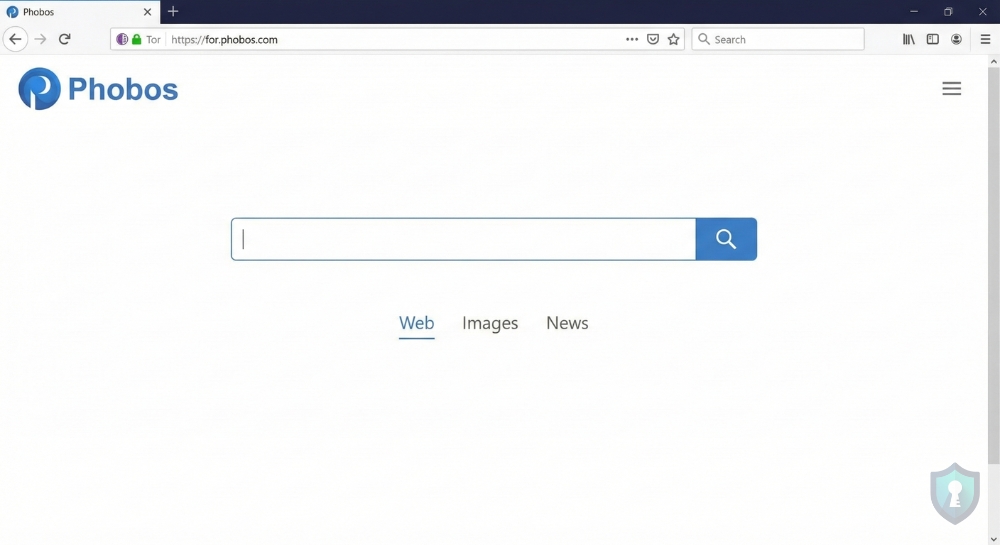
Task: Show site info via padlock icon
Action: 137,39
